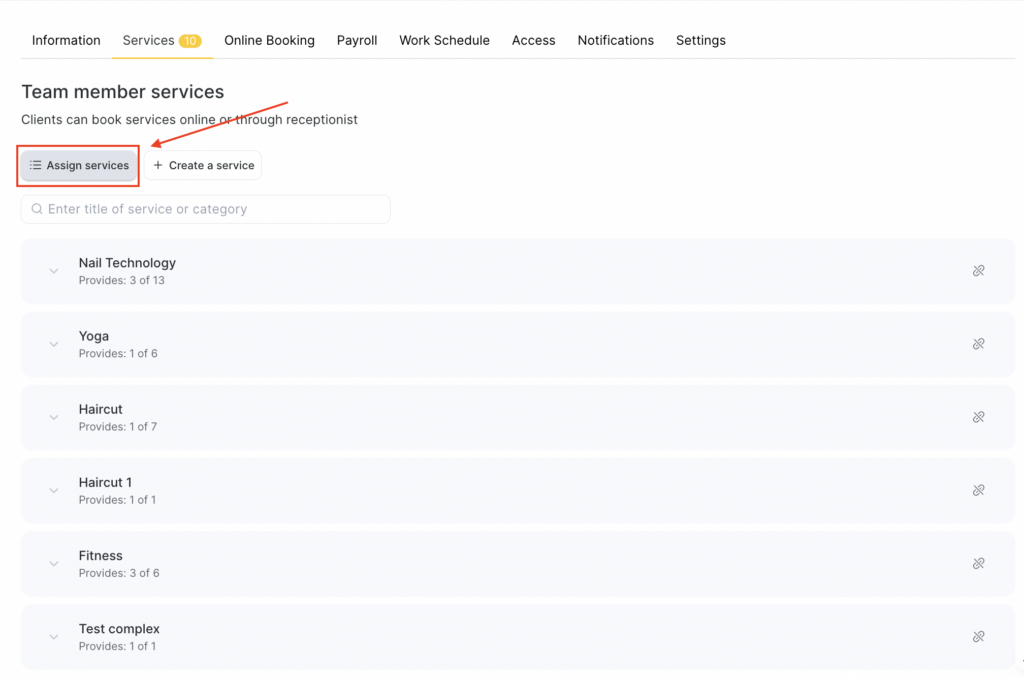Expand the Nail Technology category

click(x=54, y=271)
